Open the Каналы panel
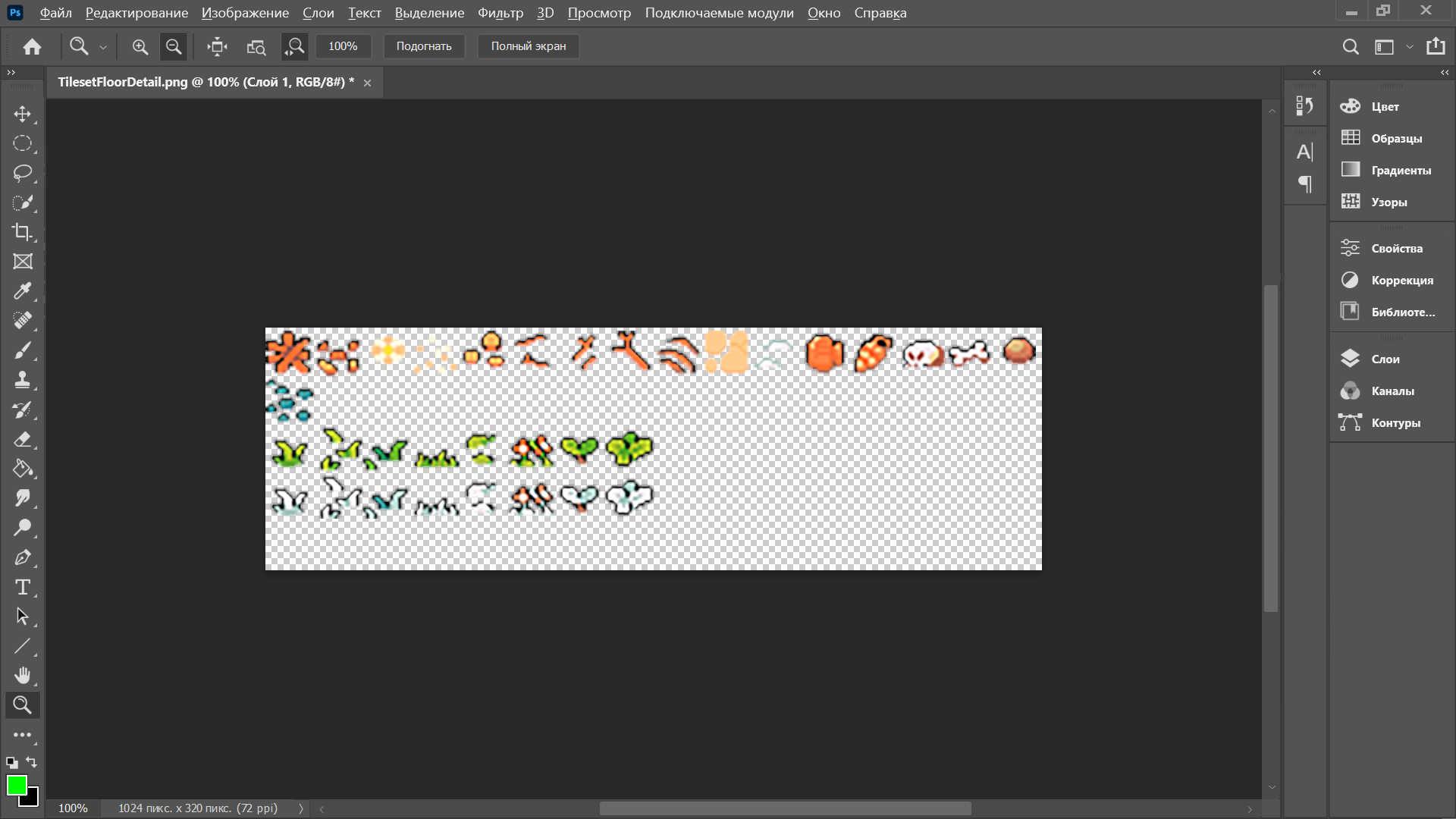 click(1392, 391)
